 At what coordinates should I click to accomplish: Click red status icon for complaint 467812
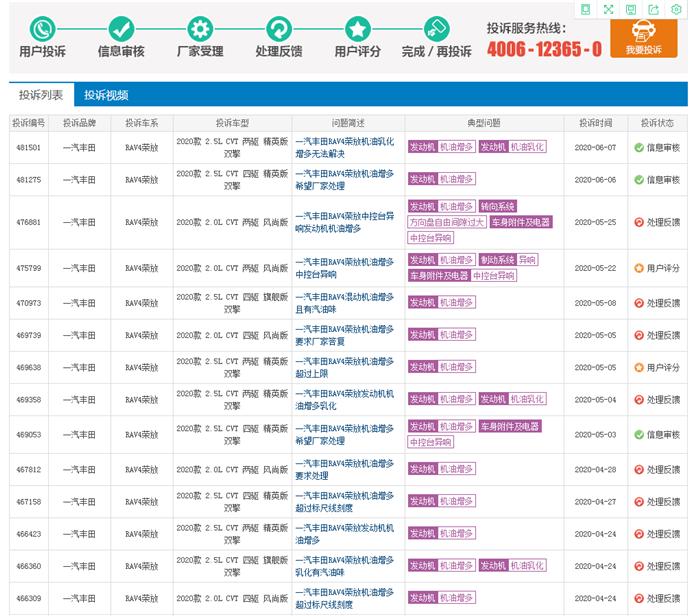(x=639, y=469)
